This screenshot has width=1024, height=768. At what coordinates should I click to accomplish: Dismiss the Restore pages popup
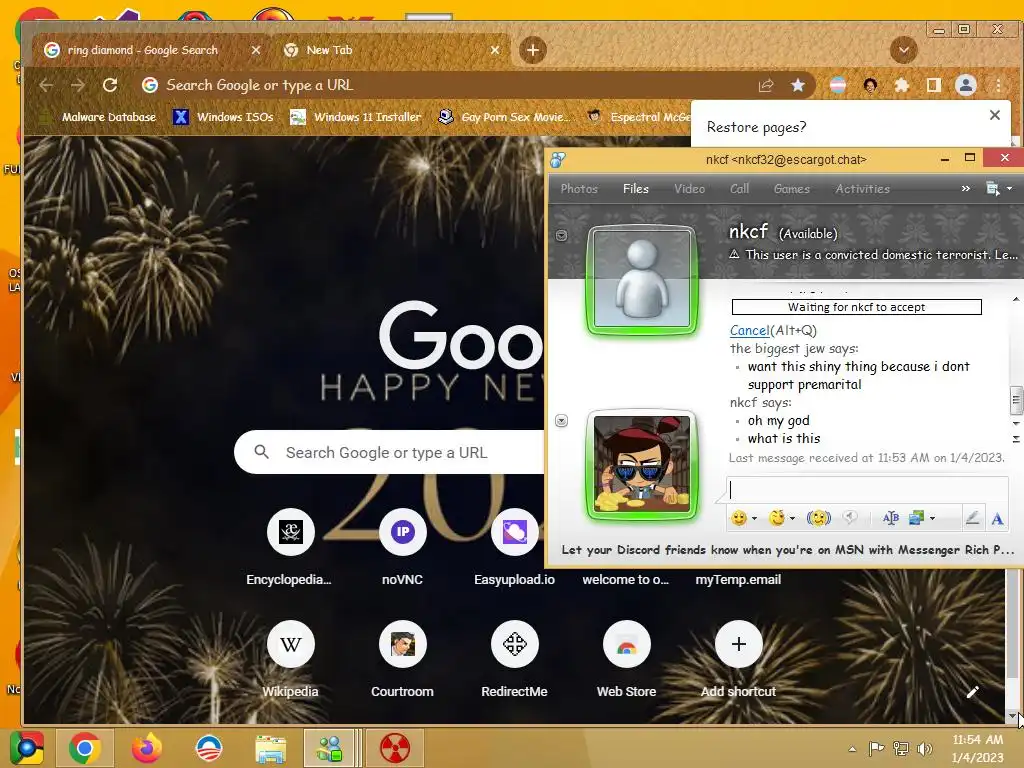coord(995,115)
